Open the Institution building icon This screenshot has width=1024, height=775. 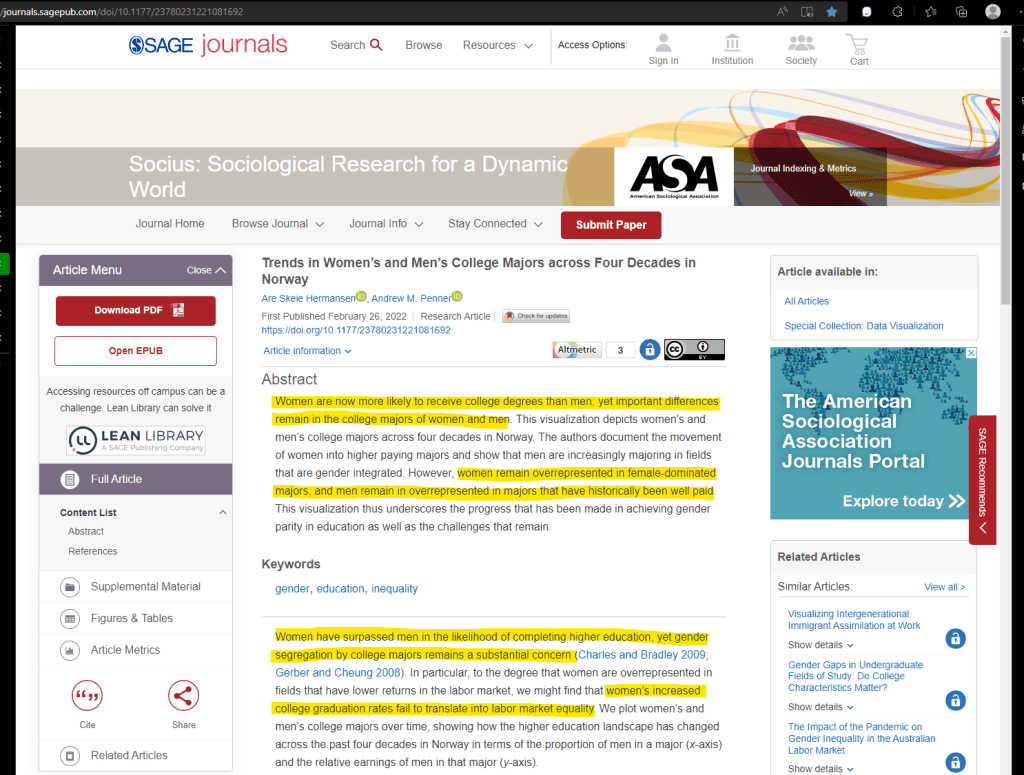coord(732,44)
